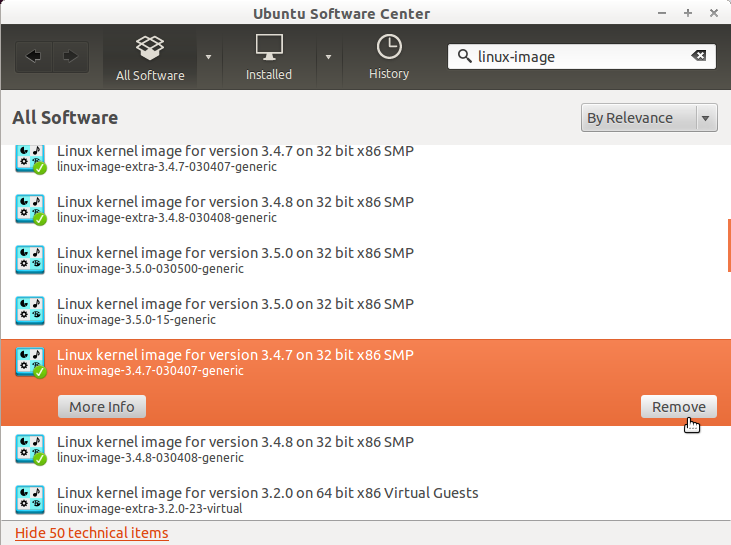Select the linux-image-3.4.8-030408-generic list entry
The height and width of the screenshot is (545, 731).
[x=235, y=449]
